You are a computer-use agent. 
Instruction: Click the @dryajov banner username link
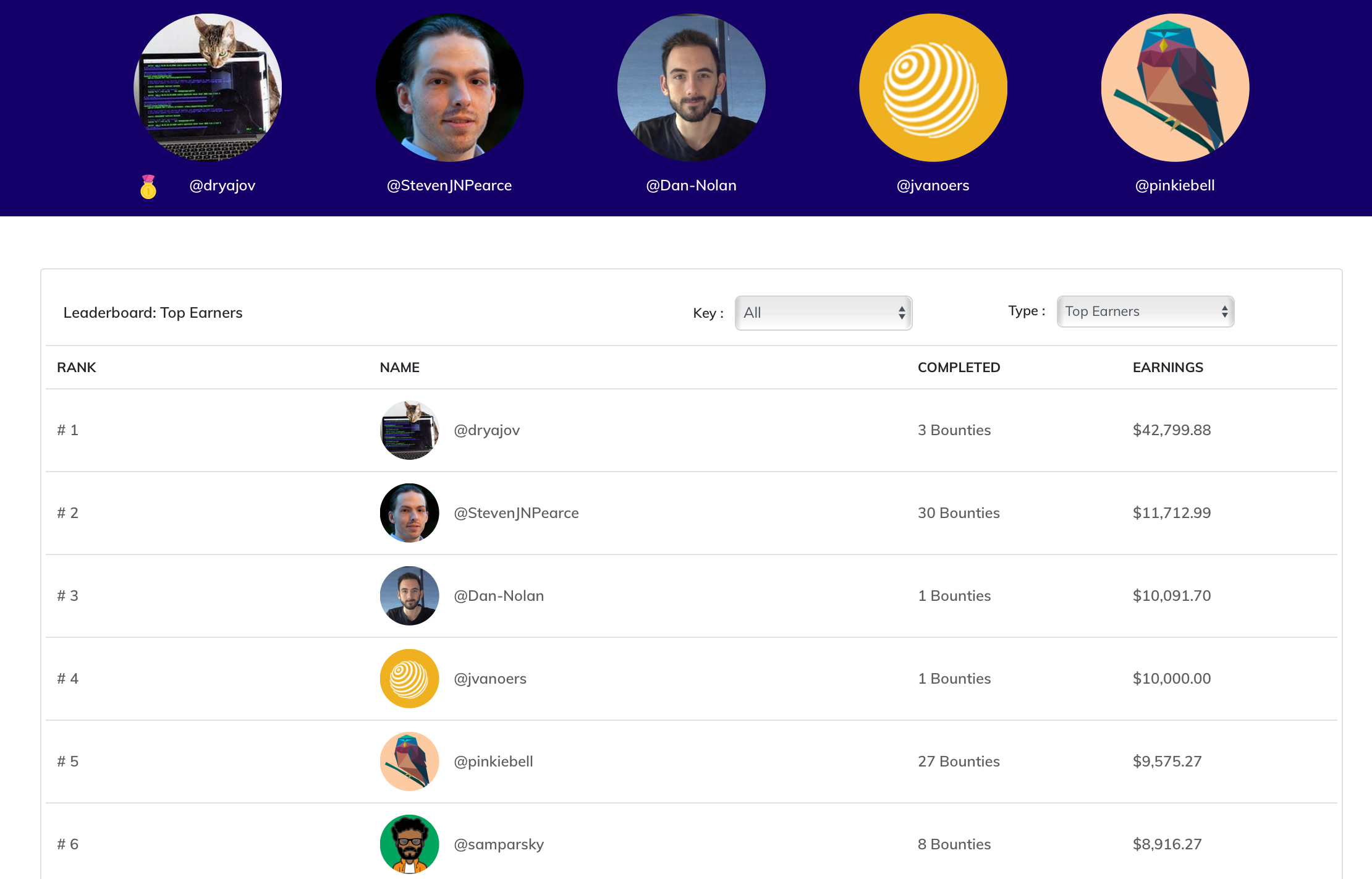(222, 185)
